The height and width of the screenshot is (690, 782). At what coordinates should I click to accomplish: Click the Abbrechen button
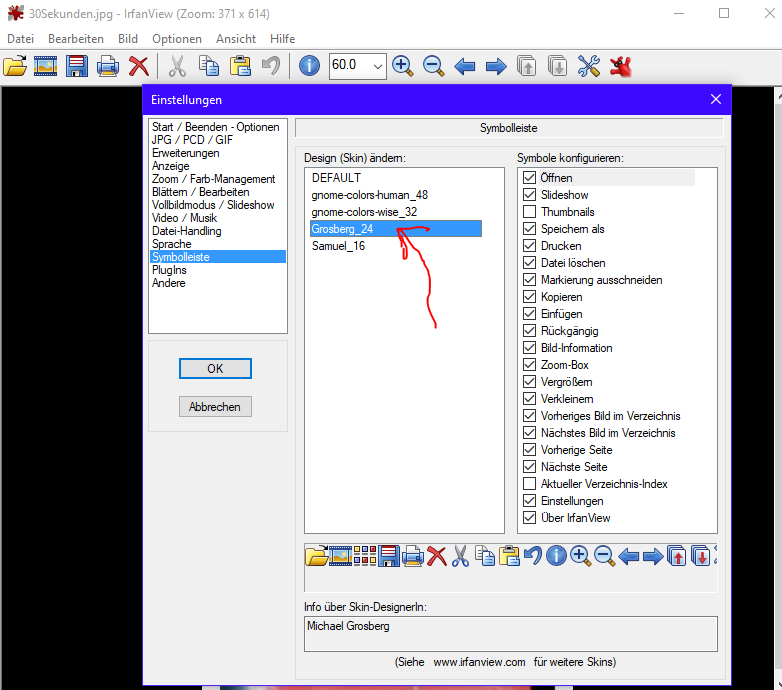coord(215,407)
